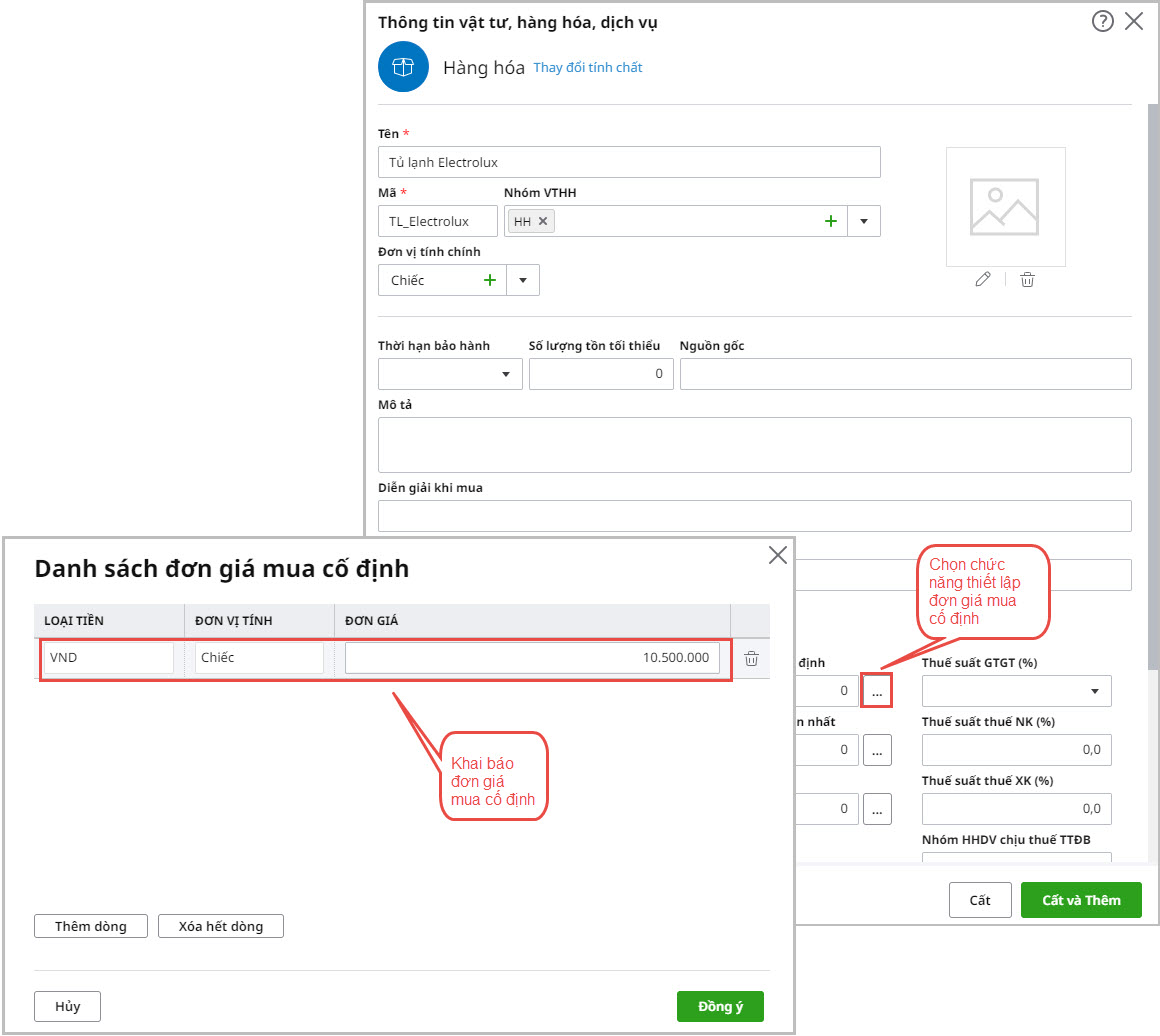Click the help question mark icon
The height and width of the screenshot is (1036, 1160).
point(1102,21)
